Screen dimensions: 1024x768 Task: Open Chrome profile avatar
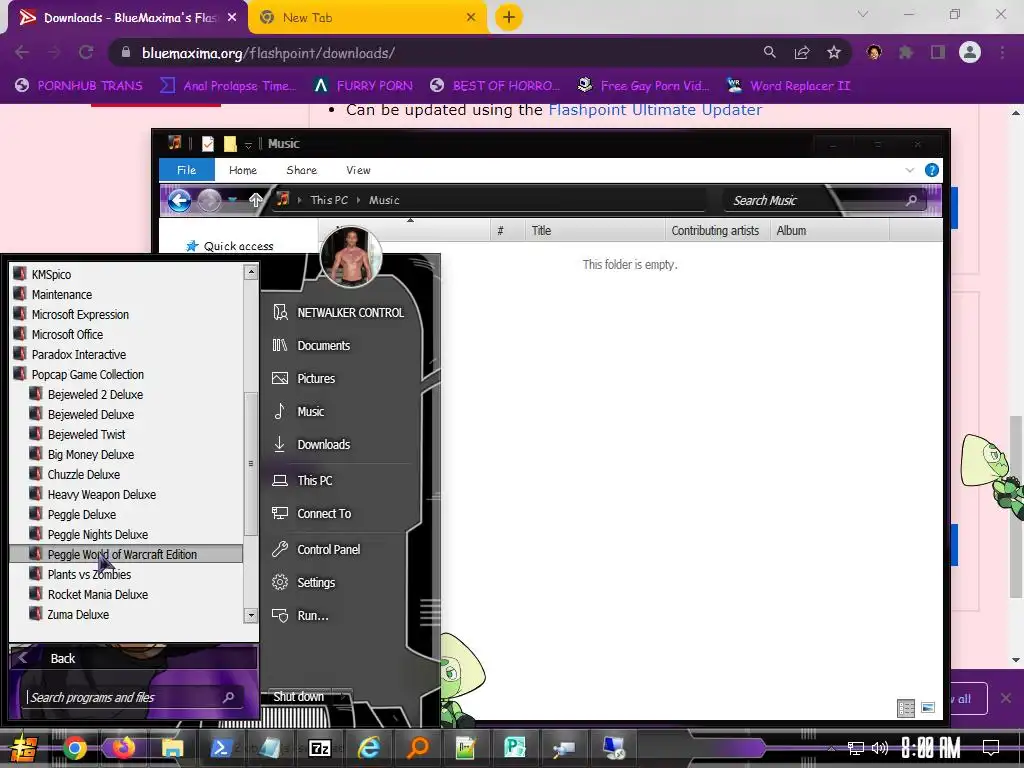tap(970, 52)
